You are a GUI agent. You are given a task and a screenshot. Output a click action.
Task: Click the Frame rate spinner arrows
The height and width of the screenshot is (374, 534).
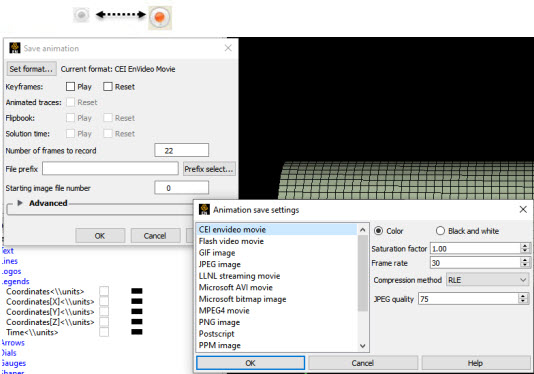click(525, 263)
